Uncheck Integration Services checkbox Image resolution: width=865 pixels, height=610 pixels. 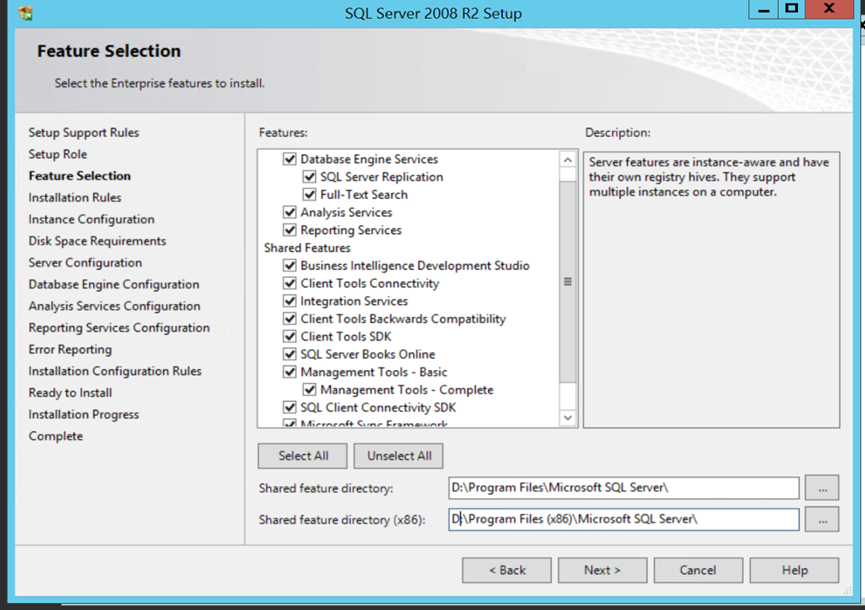click(x=290, y=301)
